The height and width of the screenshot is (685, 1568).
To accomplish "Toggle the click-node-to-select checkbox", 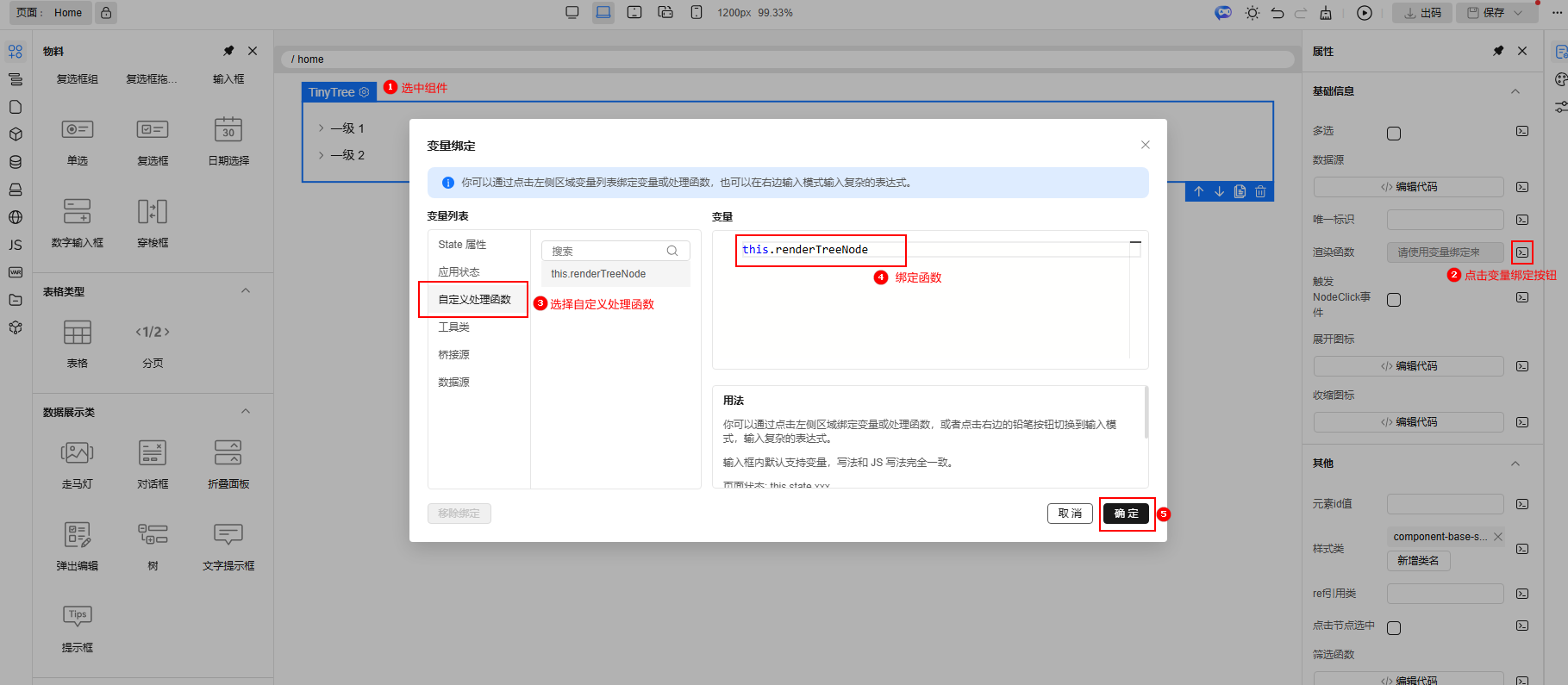I will [x=1394, y=628].
